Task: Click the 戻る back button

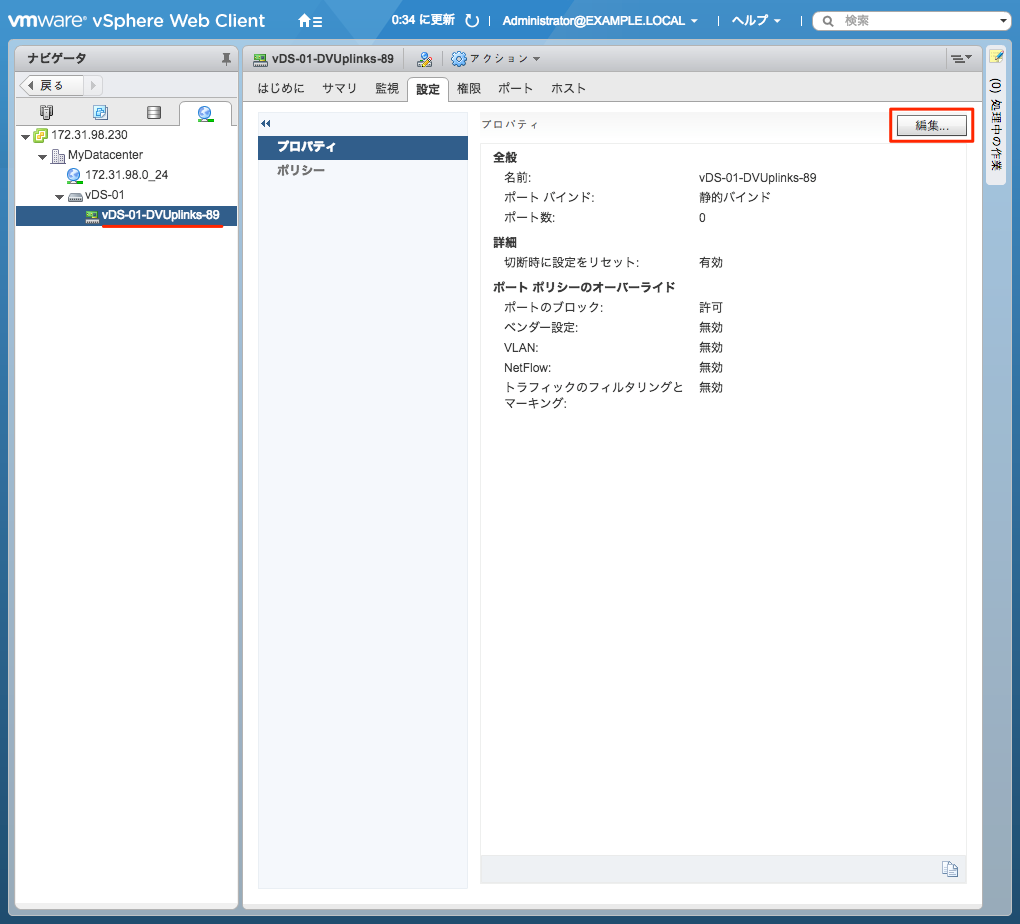Action: coord(51,85)
